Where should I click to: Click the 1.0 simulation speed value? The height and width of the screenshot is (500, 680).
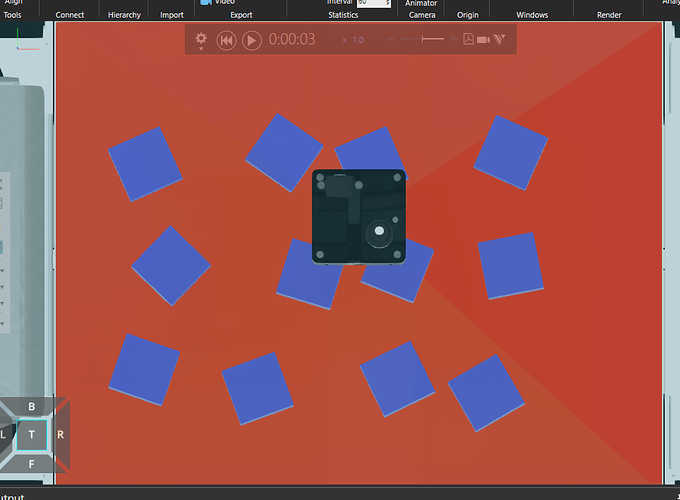pos(358,40)
